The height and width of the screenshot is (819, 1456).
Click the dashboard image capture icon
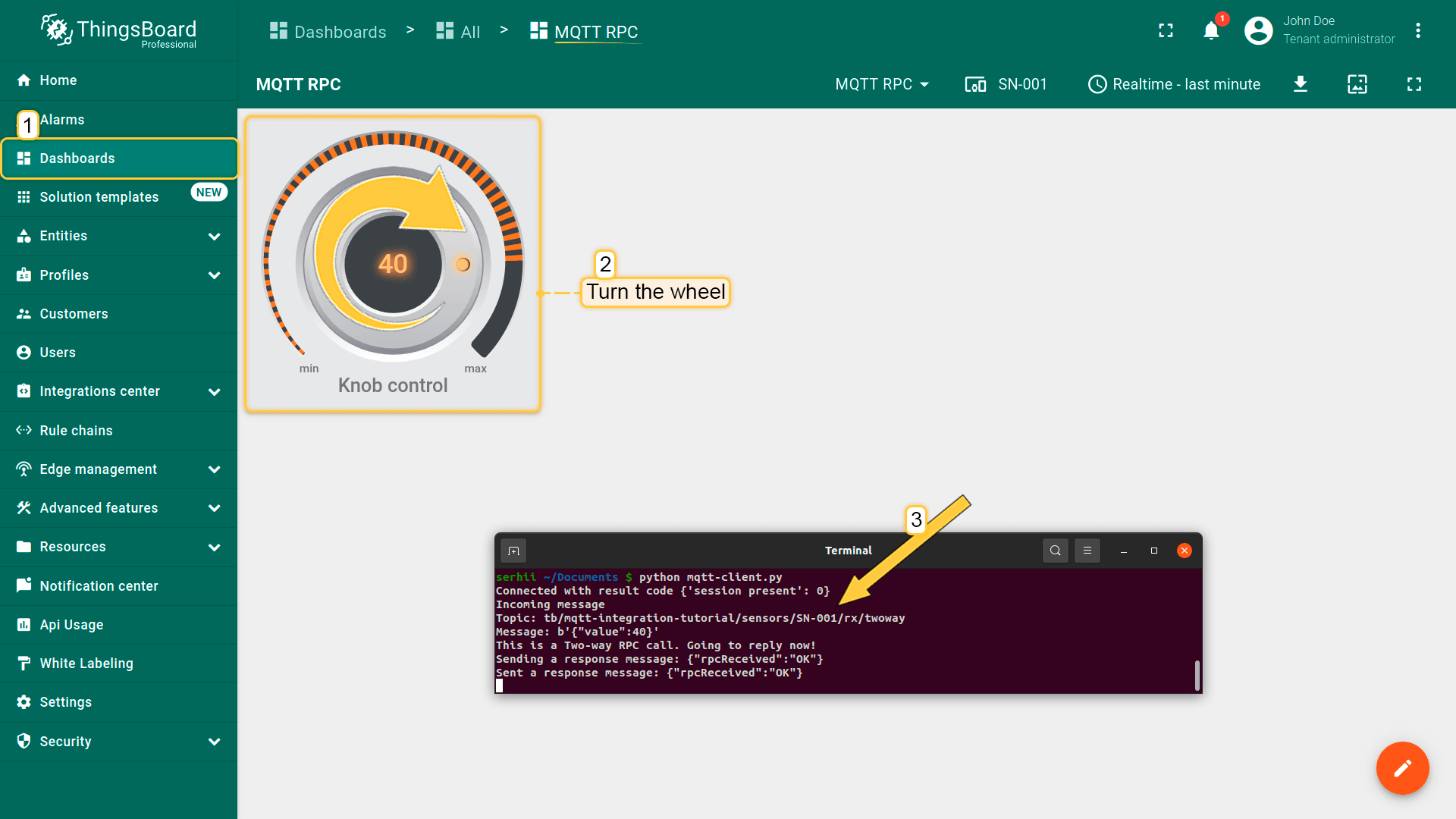click(1357, 84)
